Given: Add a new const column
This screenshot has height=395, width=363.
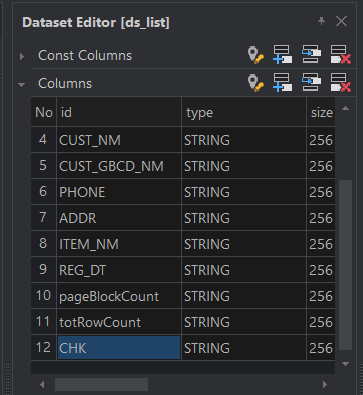Looking at the screenshot, I should click(x=283, y=54).
